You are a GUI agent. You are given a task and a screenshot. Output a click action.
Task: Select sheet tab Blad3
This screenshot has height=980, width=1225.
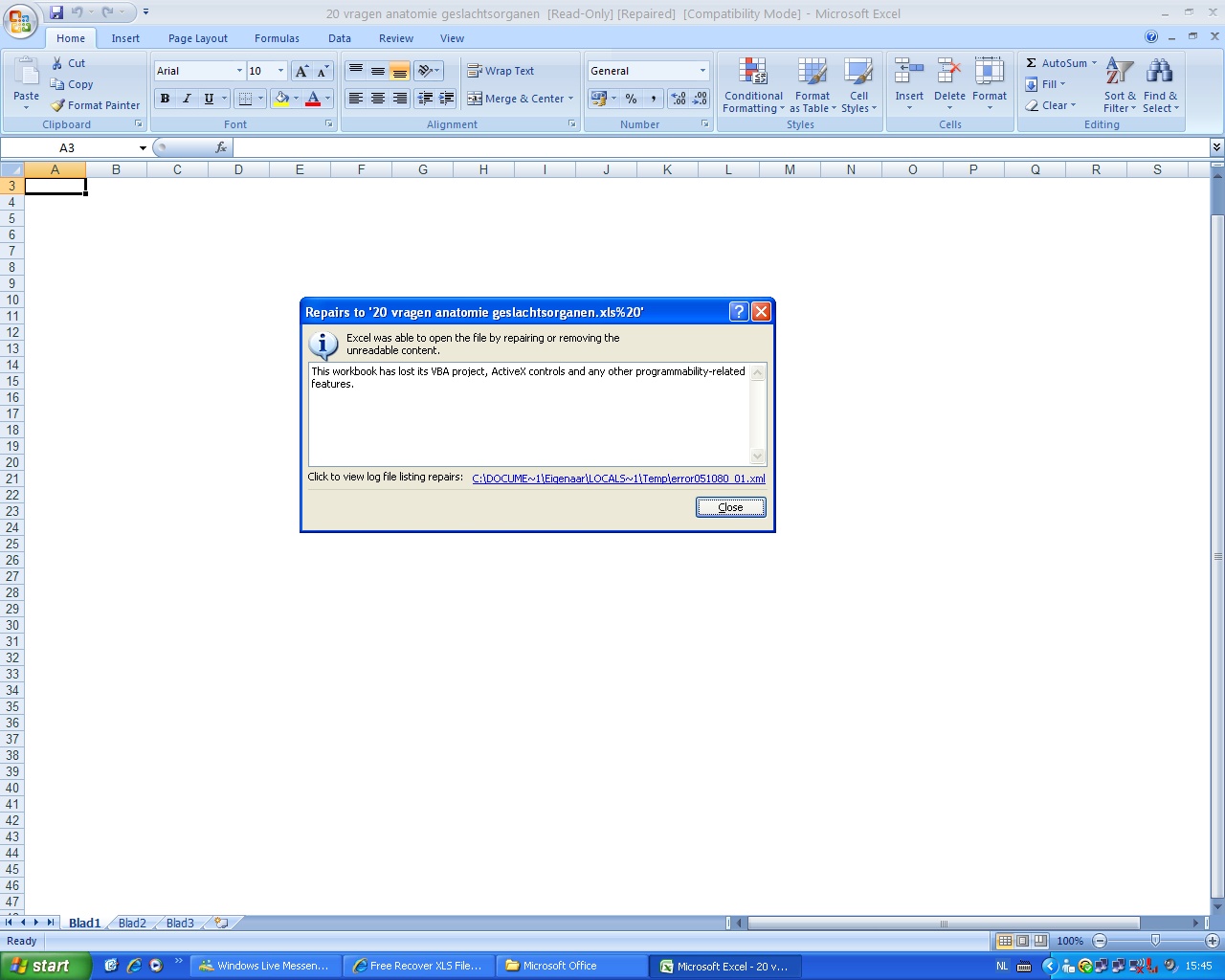(180, 924)
